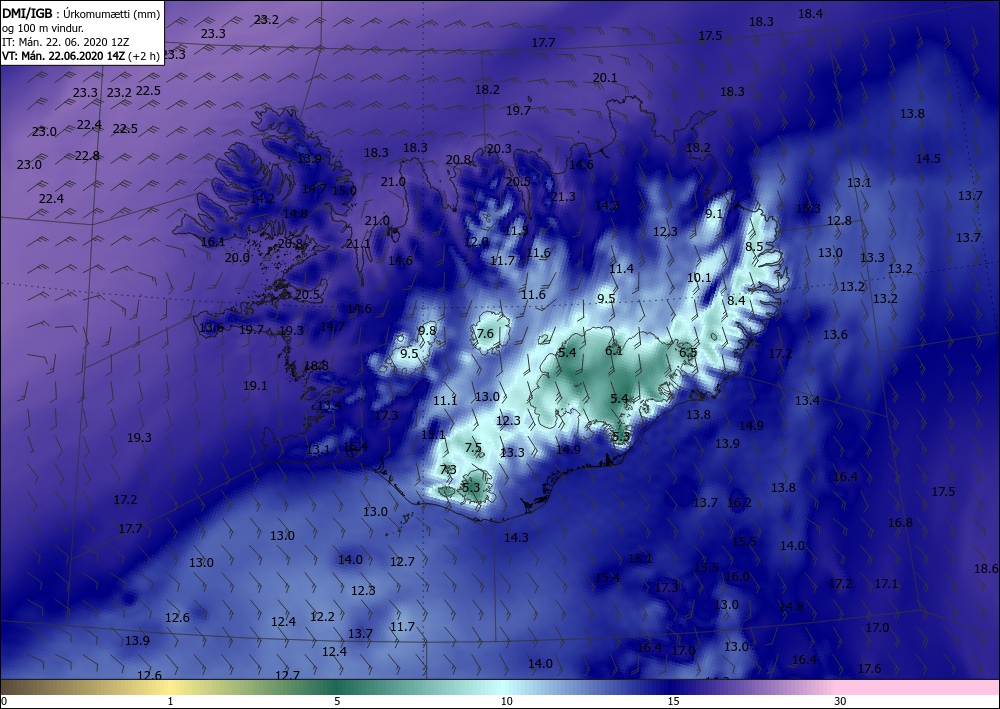Viewport: 1000px width, 709px height.
Task: Click the map value 15.0
Action: 344,190
